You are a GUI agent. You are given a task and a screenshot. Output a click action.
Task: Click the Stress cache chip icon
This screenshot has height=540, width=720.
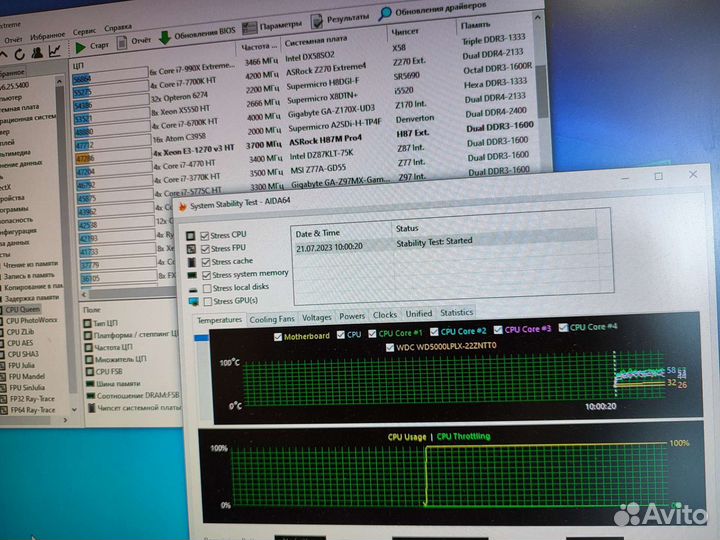point(192,262)
